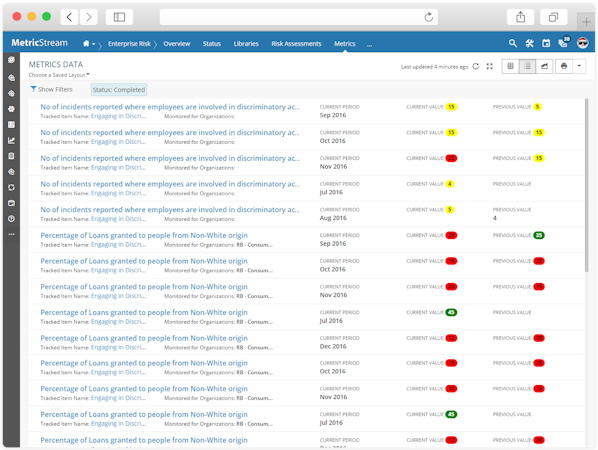The image size is (598, 450).
Task: Open the search magnifier in the header
Action: (513, 43)
